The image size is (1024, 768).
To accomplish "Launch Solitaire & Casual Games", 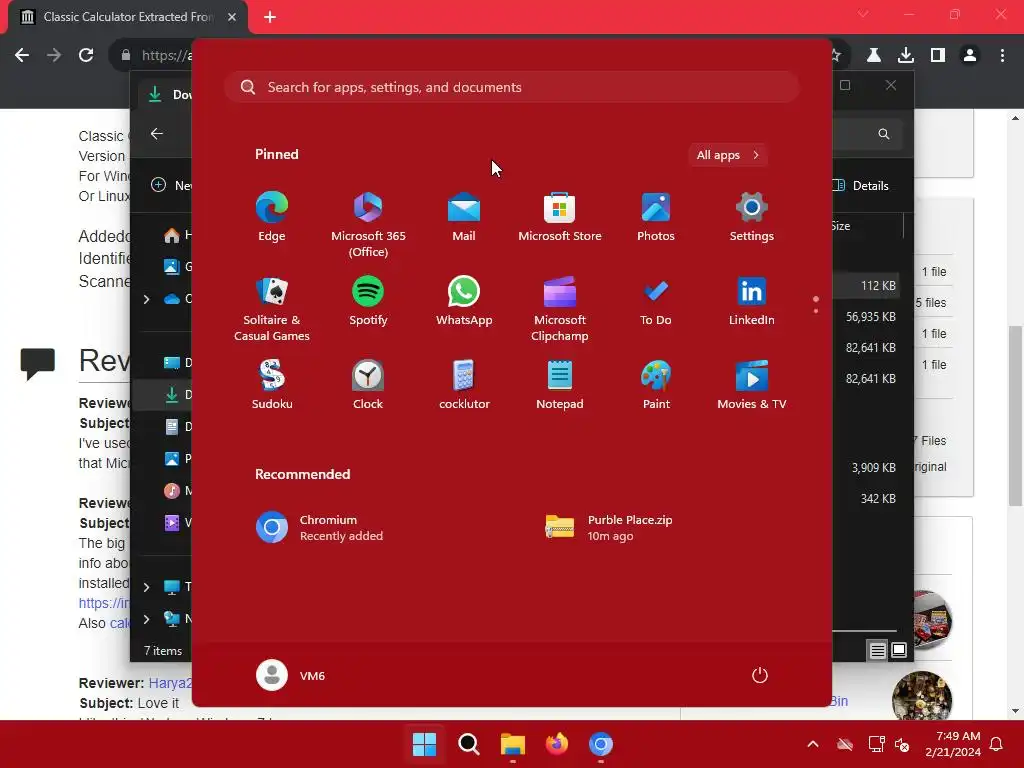I will pos(272,308).
